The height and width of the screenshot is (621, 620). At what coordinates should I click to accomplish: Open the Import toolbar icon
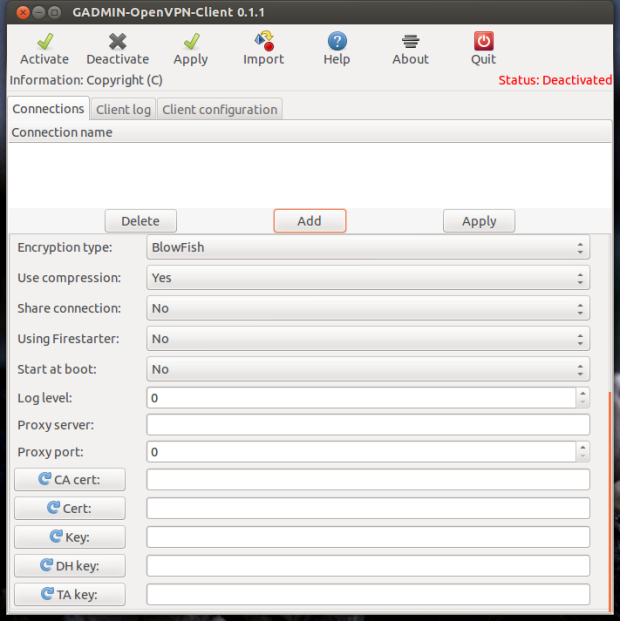click(x=264, y=41)
